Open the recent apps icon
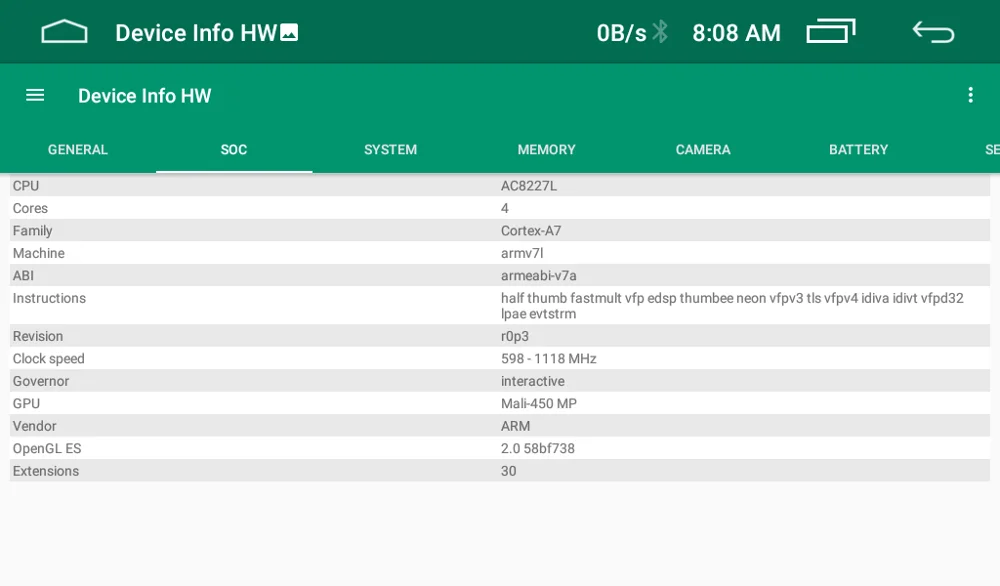This screenshot has width=1000, height=586. click(831, 32)
